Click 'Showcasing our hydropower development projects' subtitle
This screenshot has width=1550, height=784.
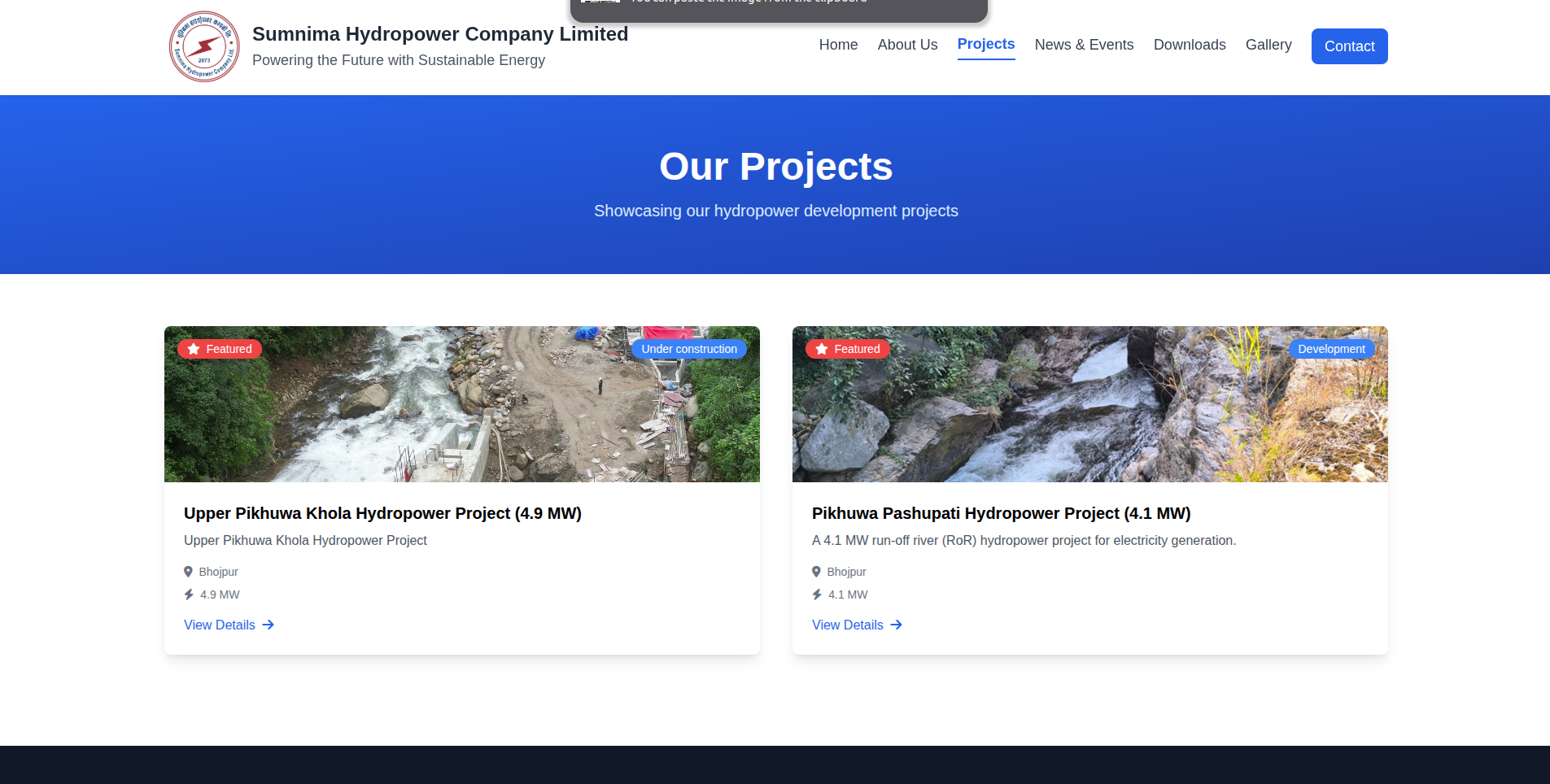(x=775, y=211)
